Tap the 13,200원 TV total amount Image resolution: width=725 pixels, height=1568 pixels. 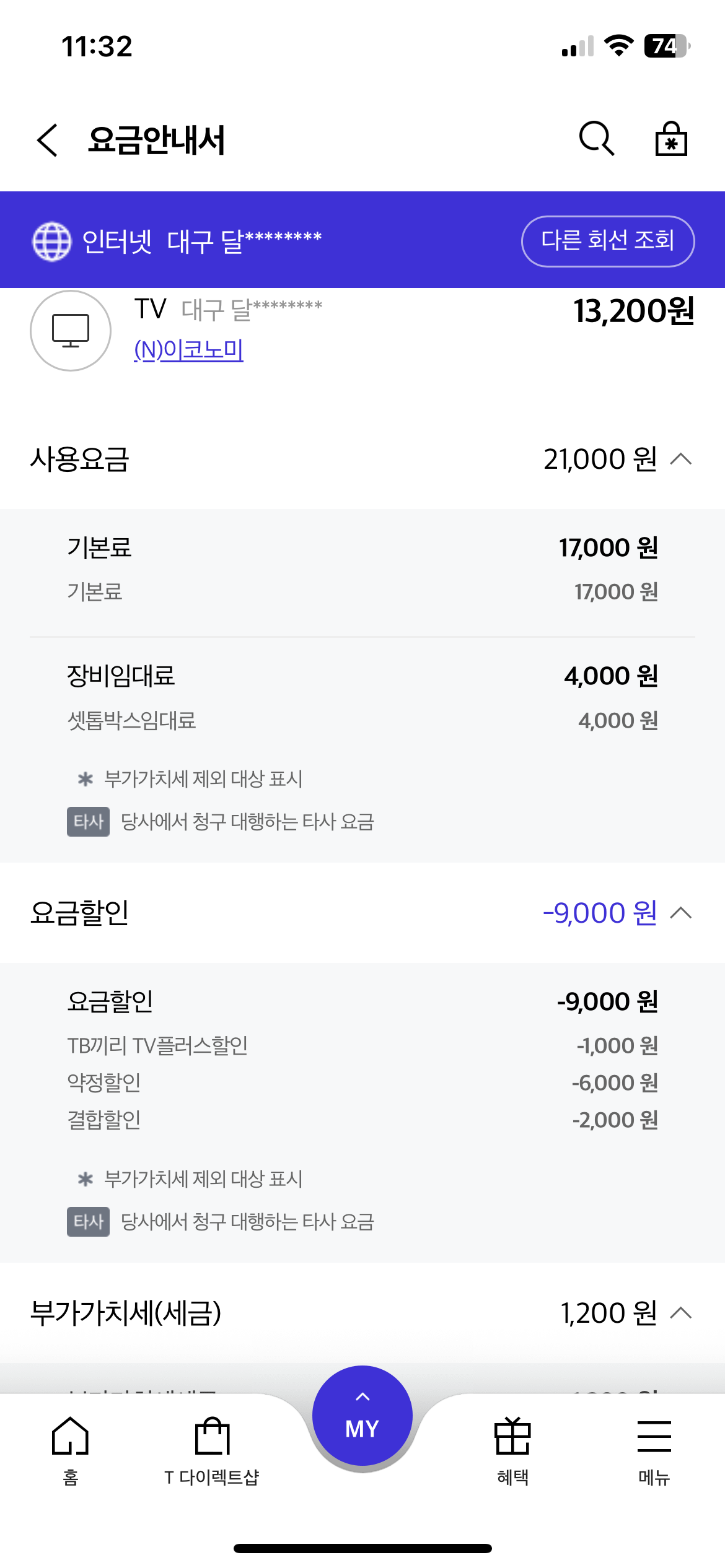click(x=633, y=311)
